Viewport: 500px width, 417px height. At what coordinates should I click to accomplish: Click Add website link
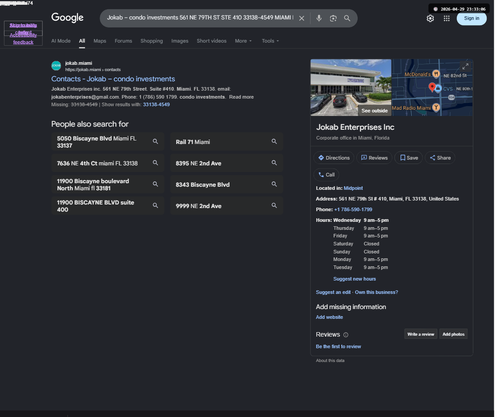point(329,317)
